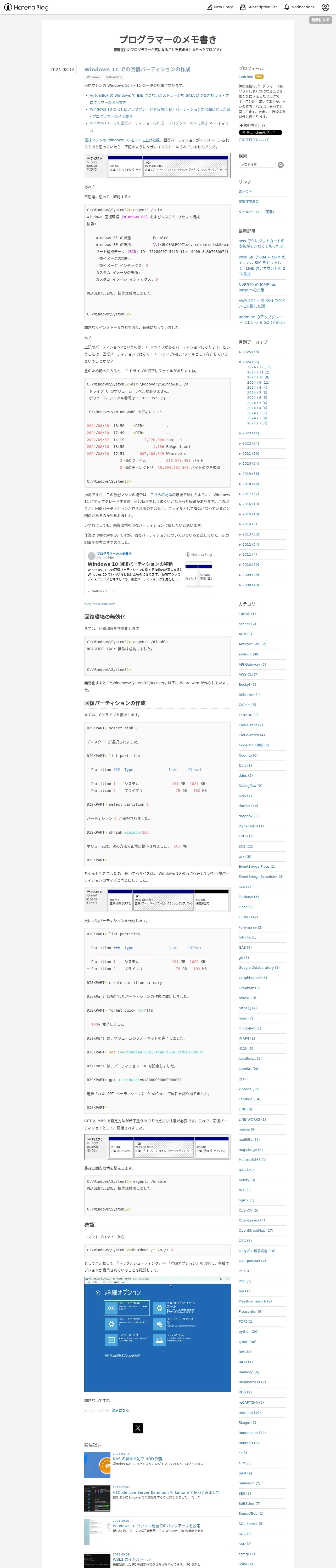
Task: Open archive month 2024 / 8 (4)
Action: (x=257, y=388)
